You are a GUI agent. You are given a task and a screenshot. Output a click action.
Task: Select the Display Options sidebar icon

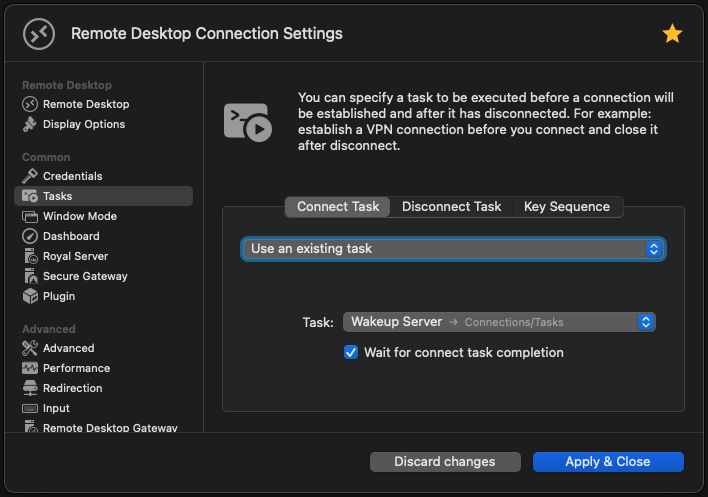[x=30, y=124]
